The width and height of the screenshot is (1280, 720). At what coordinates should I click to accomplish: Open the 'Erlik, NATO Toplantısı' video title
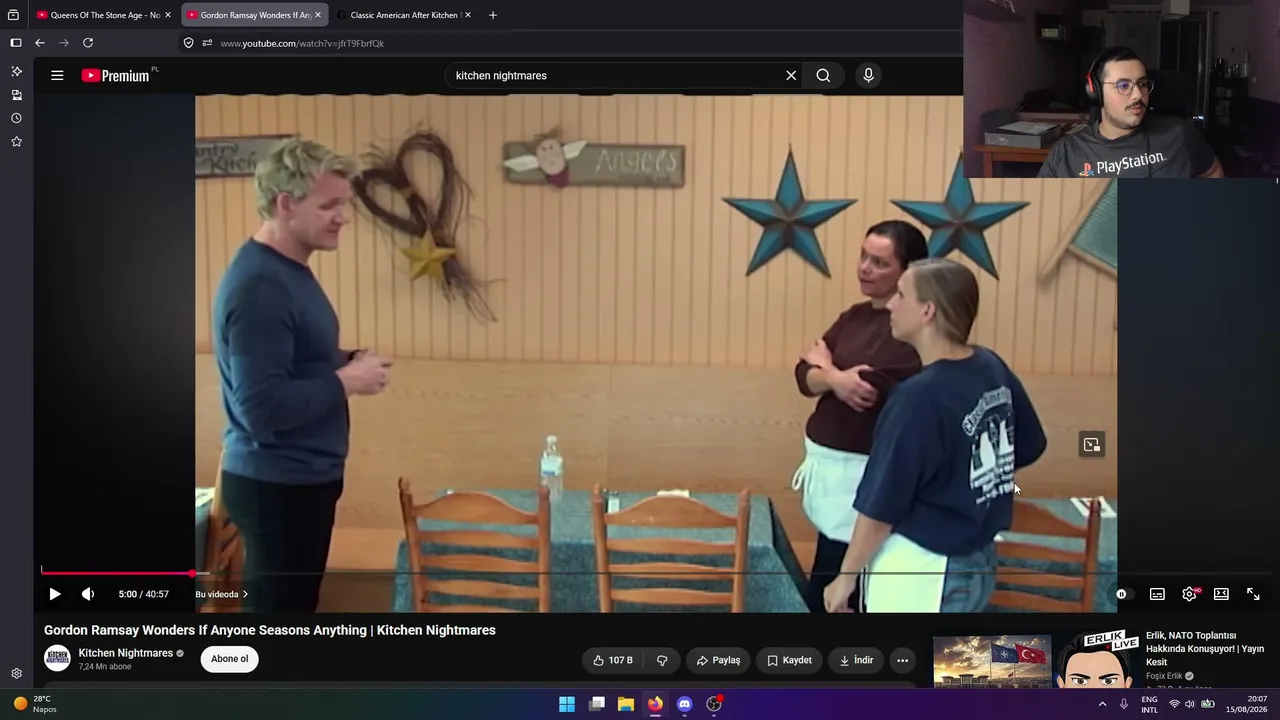click(1205, 648)
